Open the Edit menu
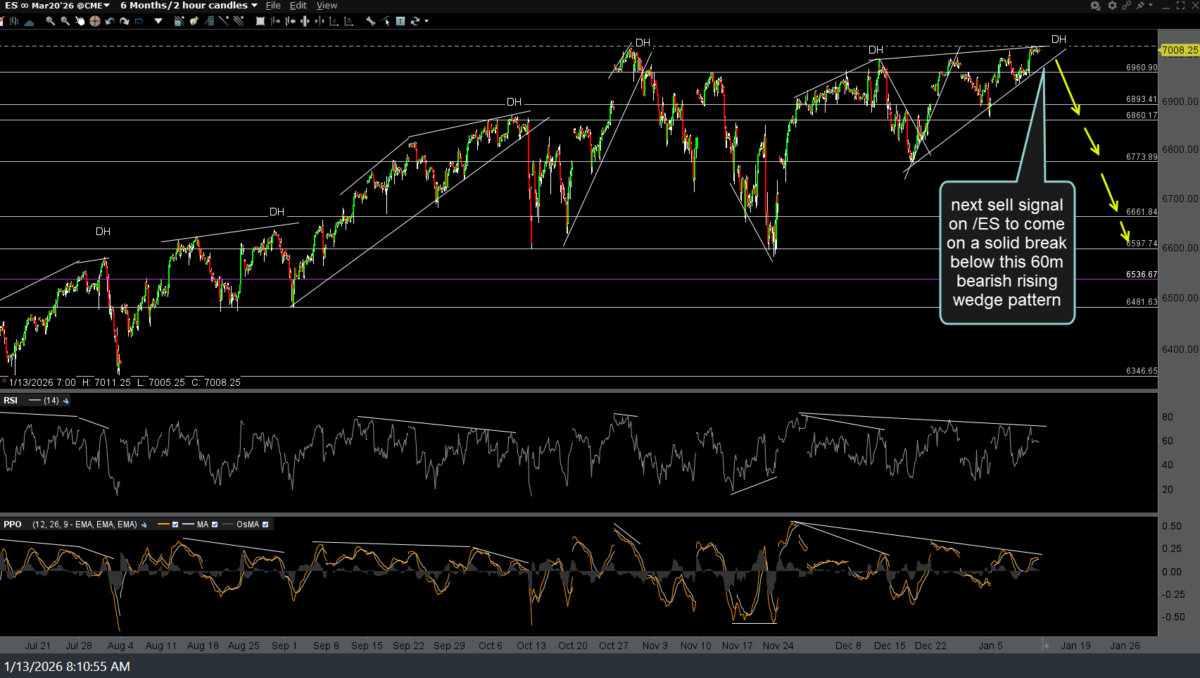1200x678 pixels. click(298, 6)
